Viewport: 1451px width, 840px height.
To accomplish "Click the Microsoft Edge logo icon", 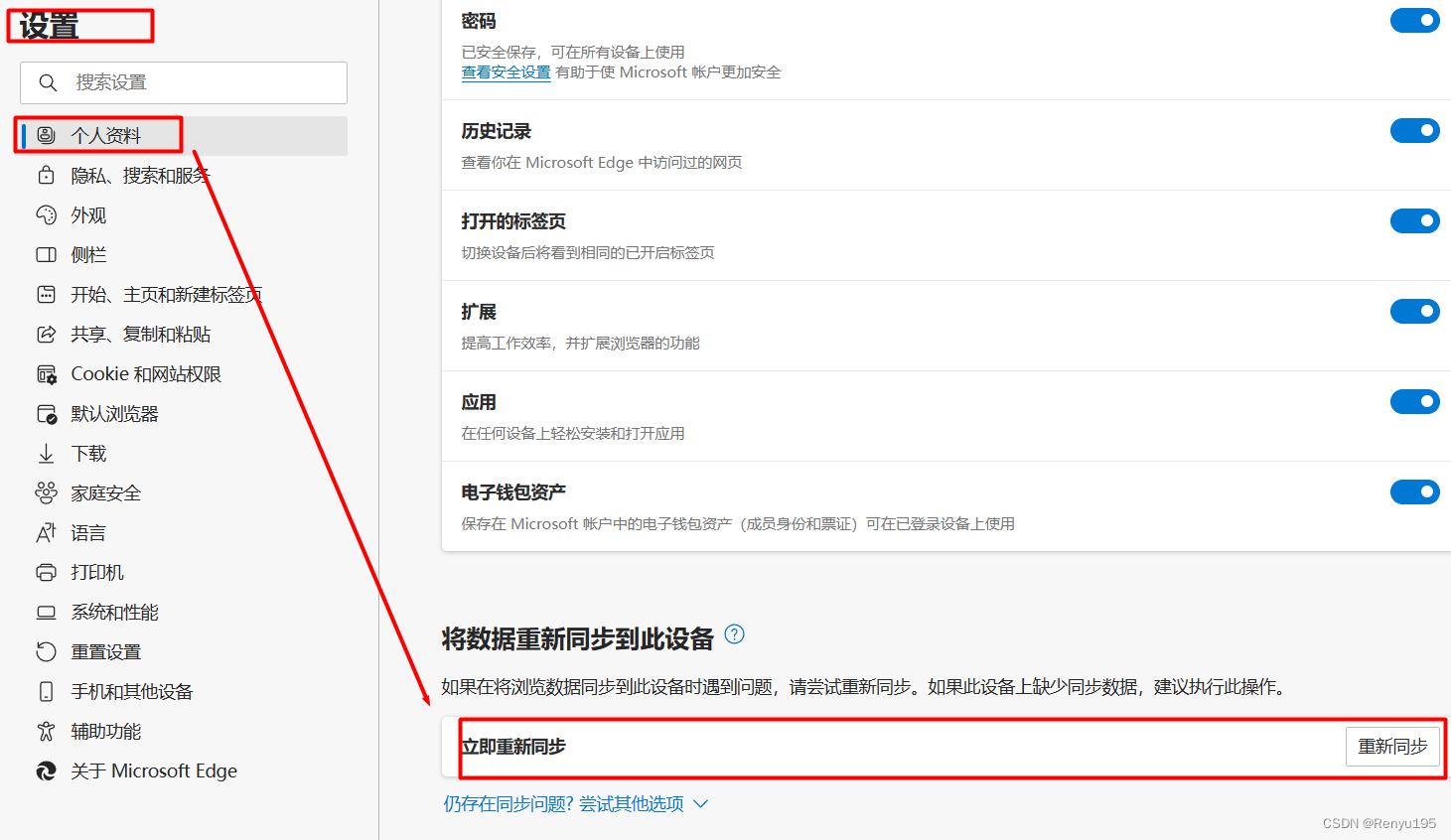I will (x=46, y=771).
